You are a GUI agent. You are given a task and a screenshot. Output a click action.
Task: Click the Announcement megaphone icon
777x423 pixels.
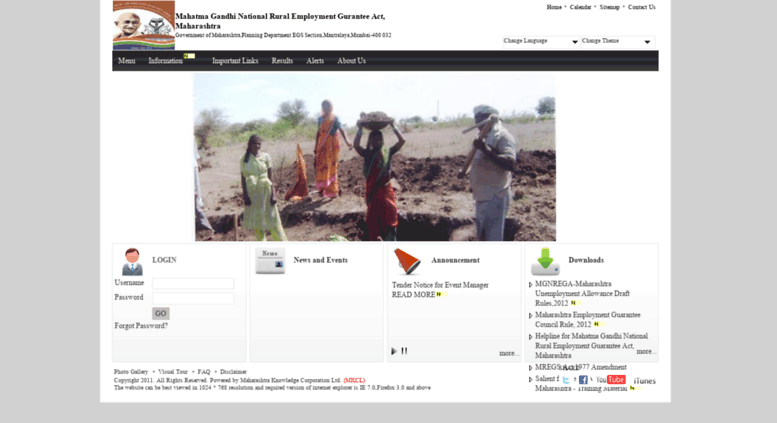407,261
